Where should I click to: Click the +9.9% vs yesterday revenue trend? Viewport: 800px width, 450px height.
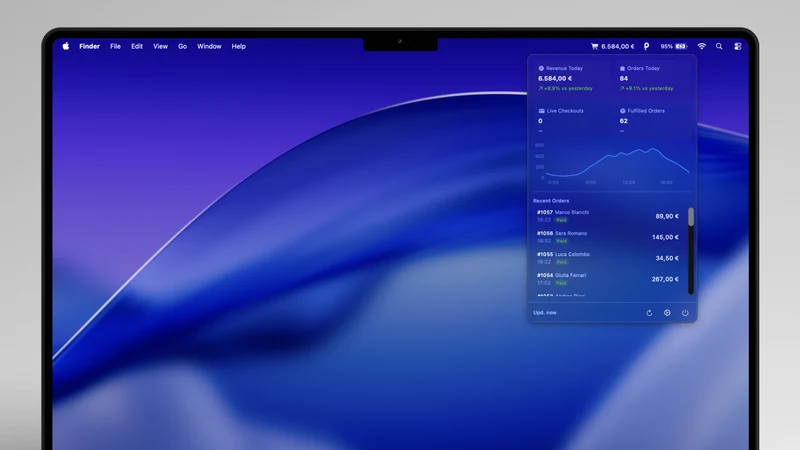click(565, 88)
